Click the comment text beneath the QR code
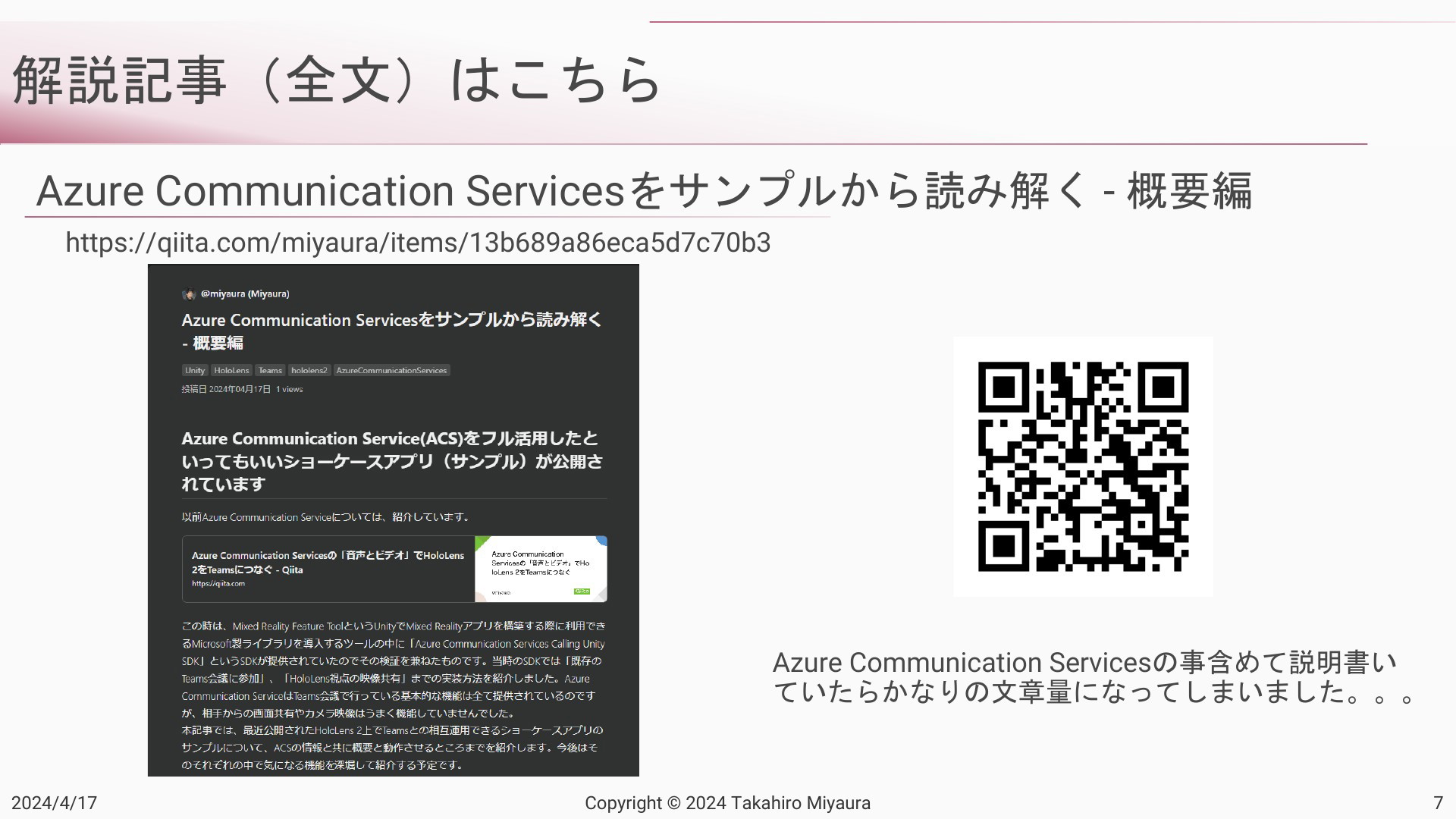The width and height of the screenshot is (1456, 819). pos(1094,677)
